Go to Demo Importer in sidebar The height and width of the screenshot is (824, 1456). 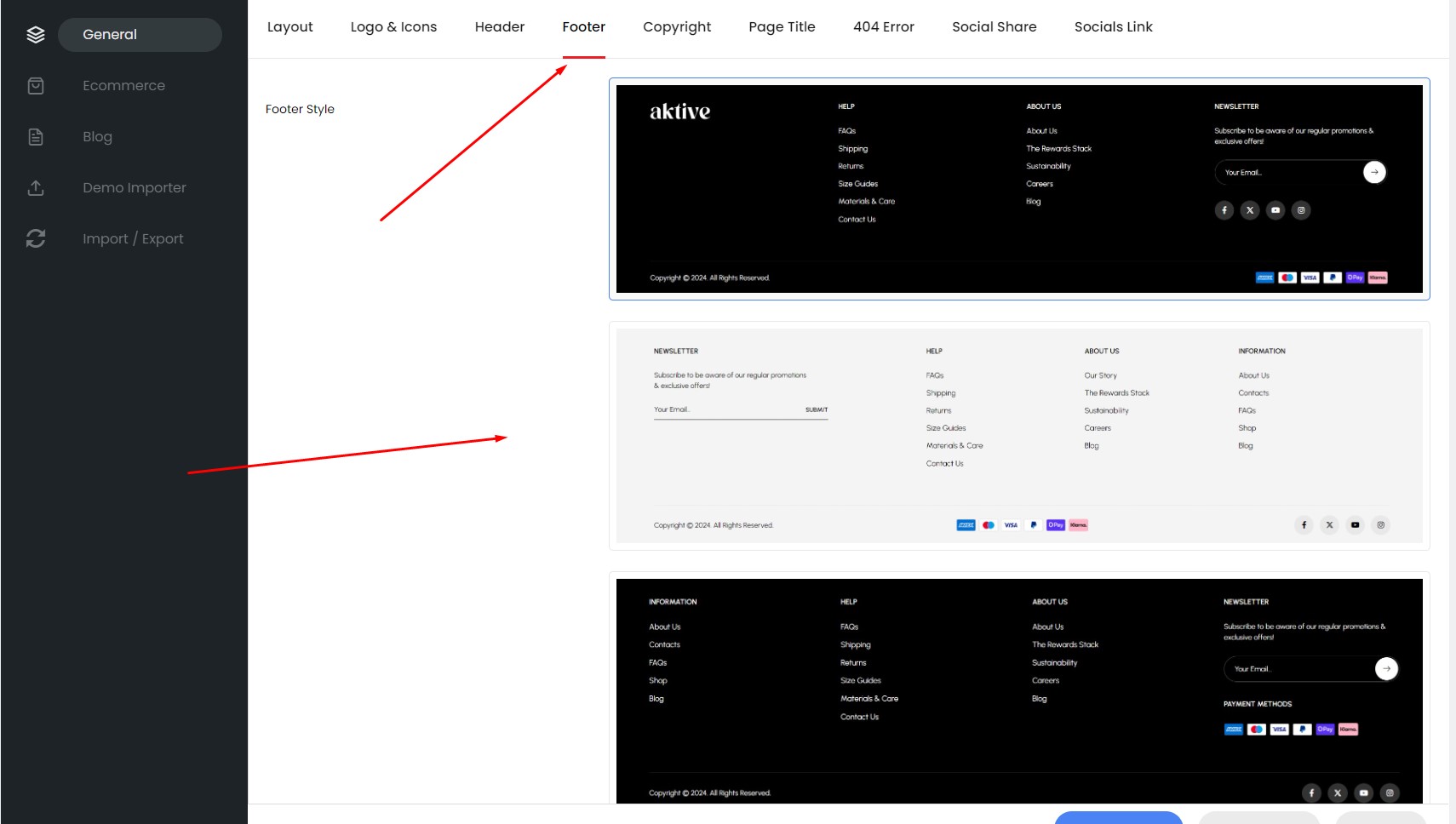coord(134,188)
